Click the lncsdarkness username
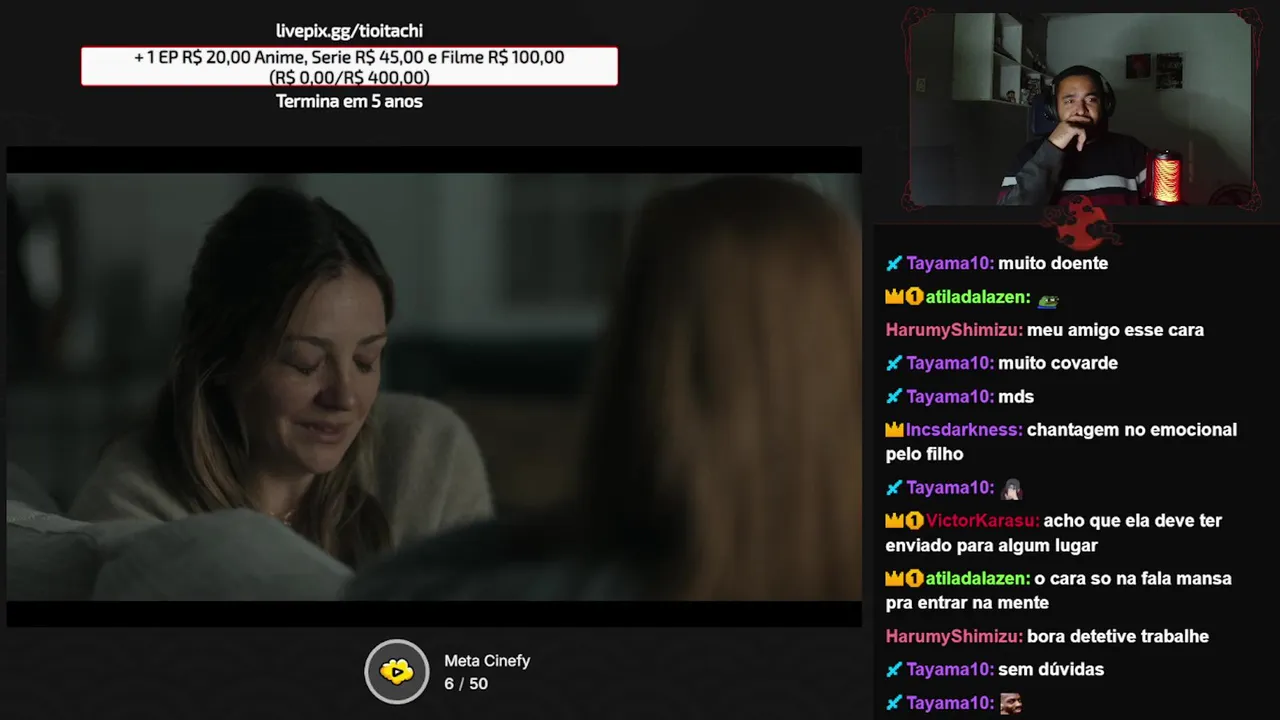The width and height of the screenshot is (1280, 720). point(964,430)
